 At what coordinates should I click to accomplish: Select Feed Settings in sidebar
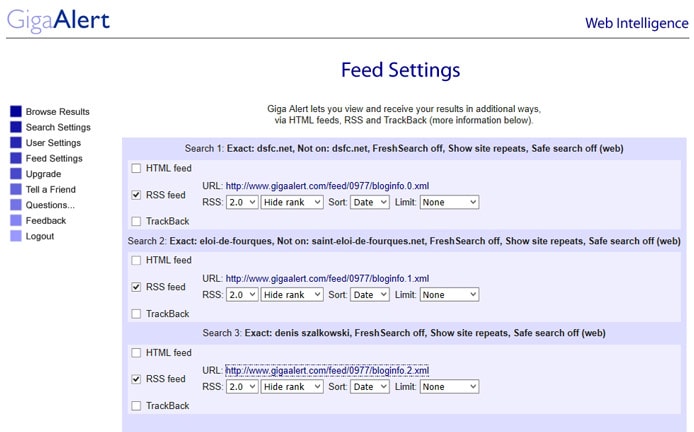click(x=54, y=158)
